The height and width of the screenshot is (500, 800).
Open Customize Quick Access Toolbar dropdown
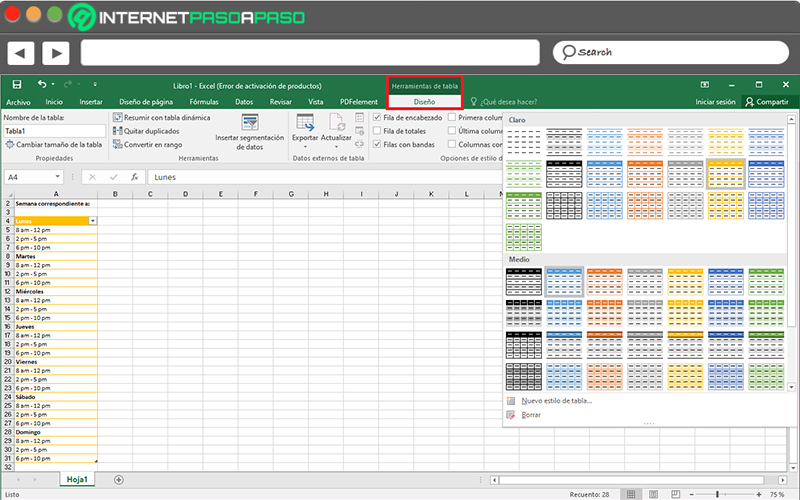coord(95,85)
